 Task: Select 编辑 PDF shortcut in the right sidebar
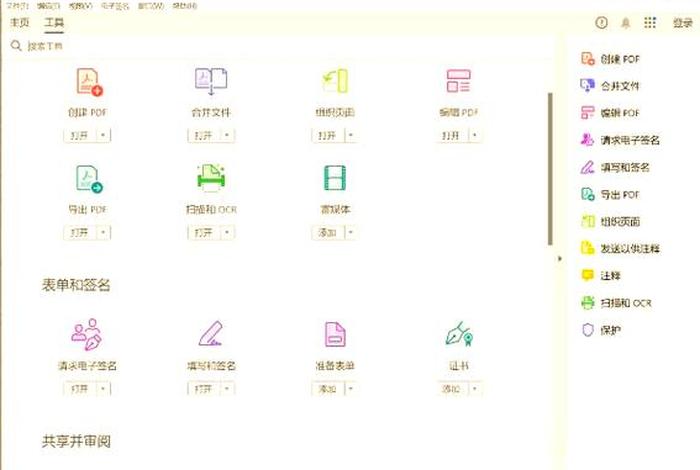(x=610, y=113)
